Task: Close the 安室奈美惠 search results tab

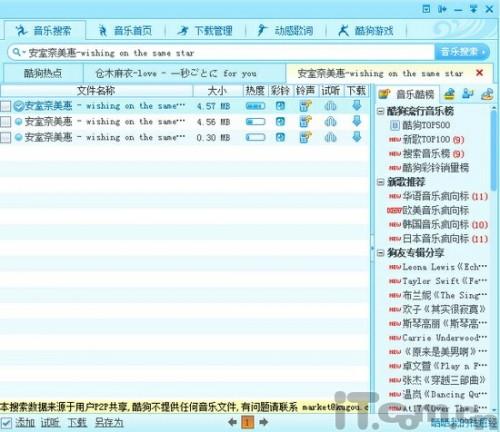Action: [479, 73]
